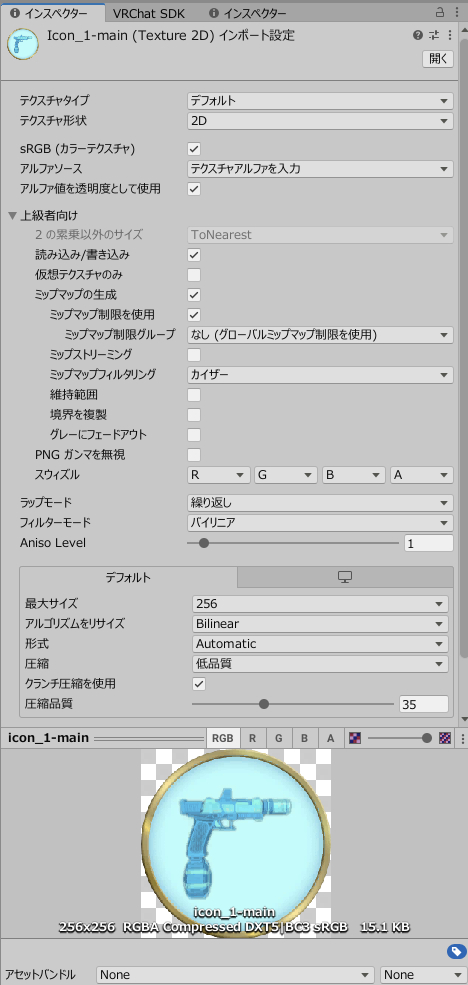Collapse the 上級者向け section
The image size is (468, 985).
pos(13,215)
